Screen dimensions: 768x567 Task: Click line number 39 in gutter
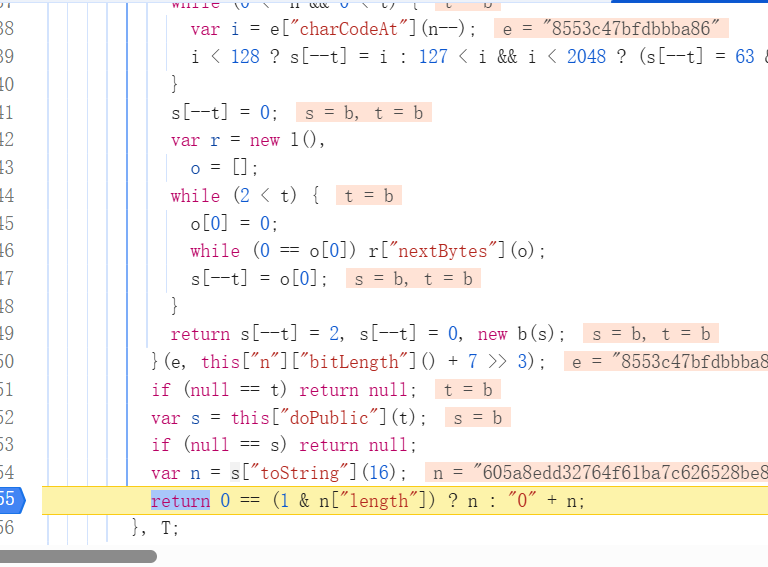coord(7,56)
